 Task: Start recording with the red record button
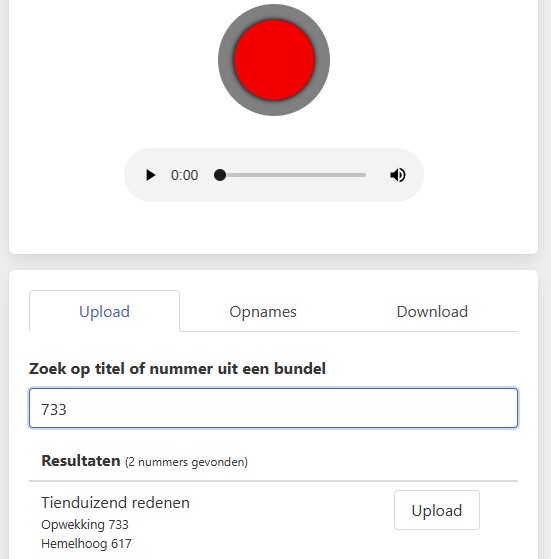point(274,60)
